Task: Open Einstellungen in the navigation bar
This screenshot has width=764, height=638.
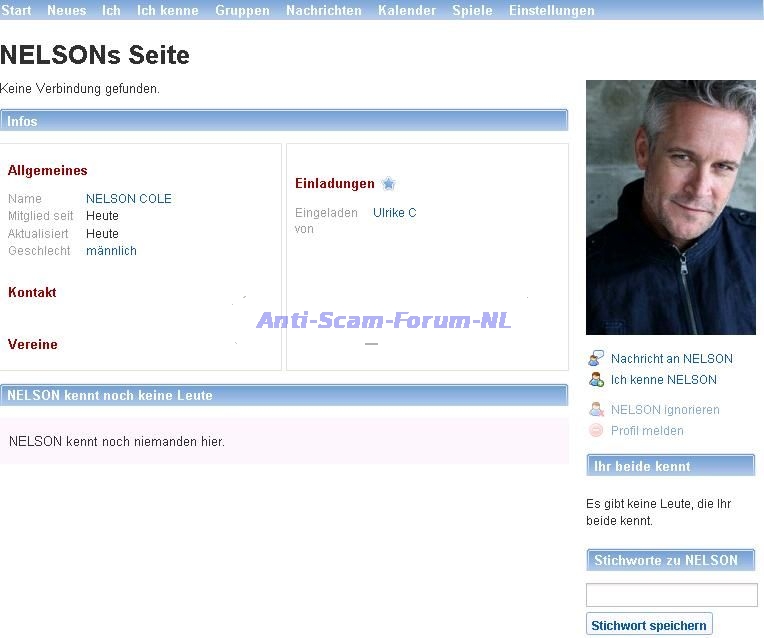Action: [551, 10]
